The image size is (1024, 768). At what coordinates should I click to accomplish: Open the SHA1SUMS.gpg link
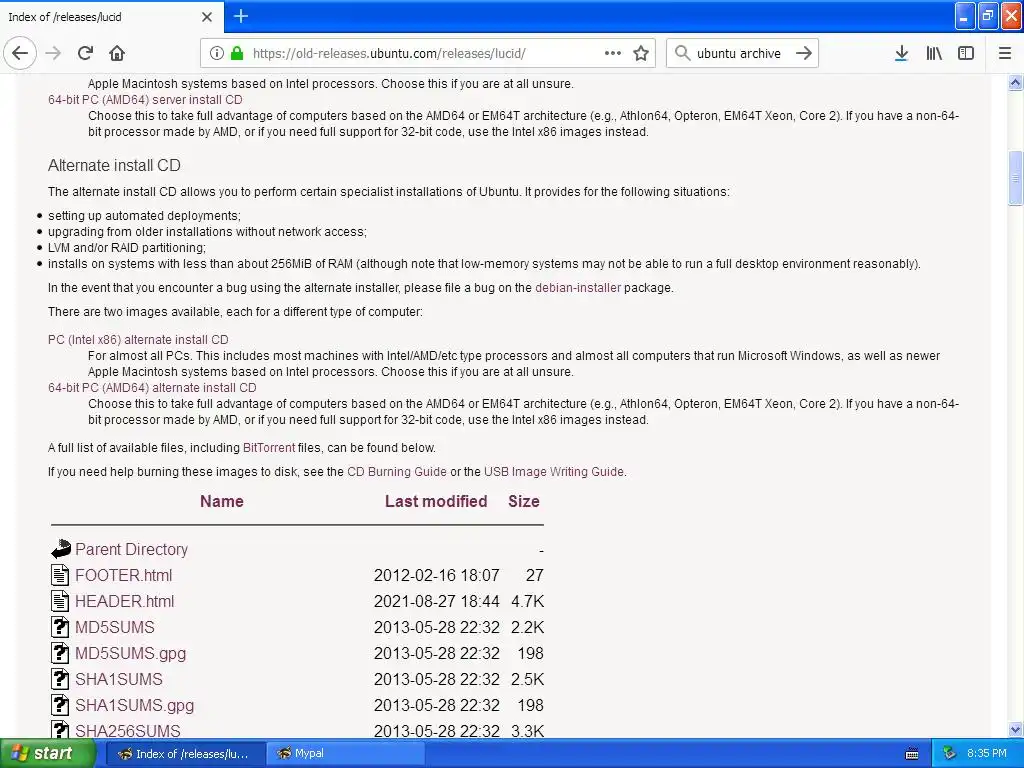pyautogui.click(x=135, y=706)
